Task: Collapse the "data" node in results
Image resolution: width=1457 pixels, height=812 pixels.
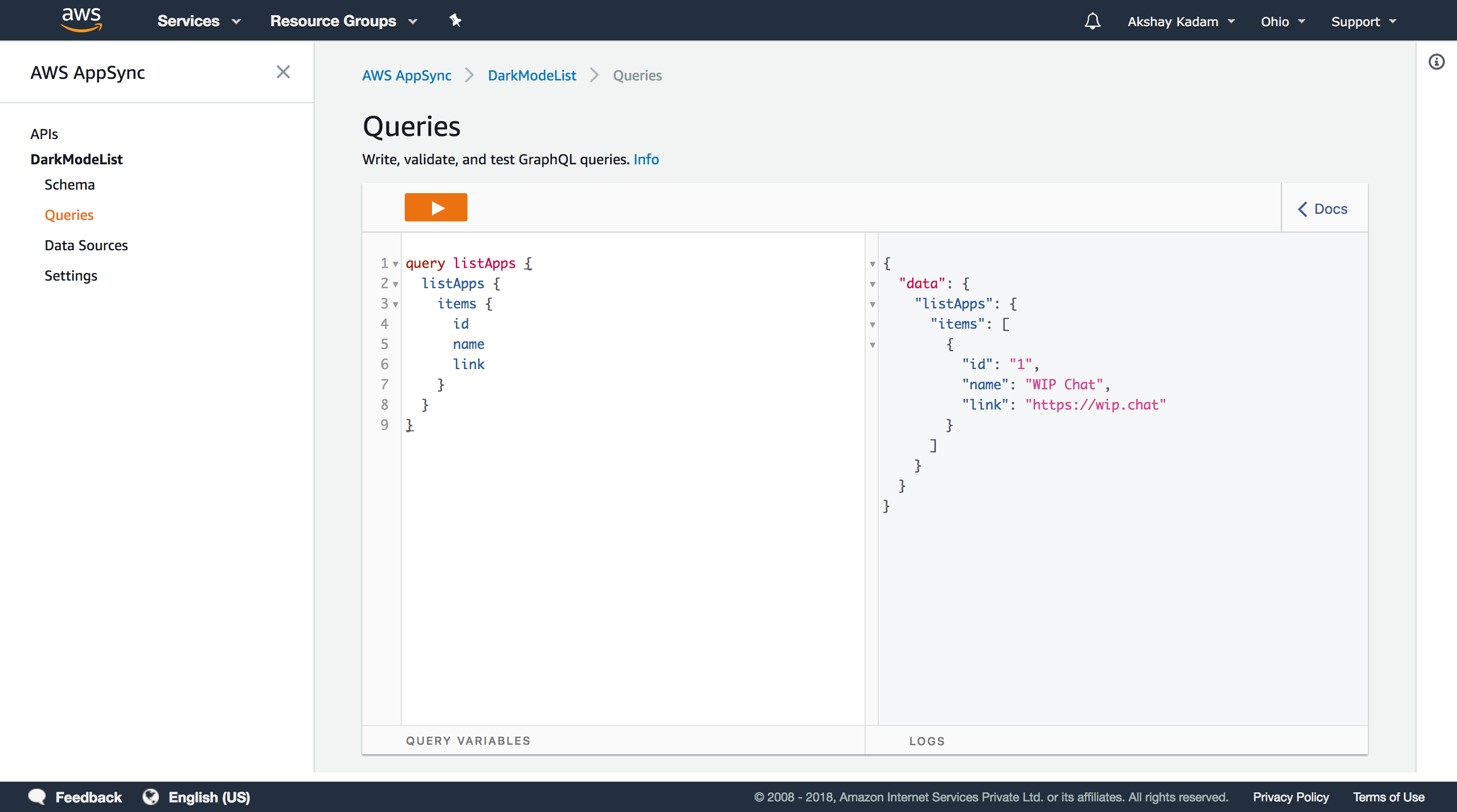Action: pos(872,285)
